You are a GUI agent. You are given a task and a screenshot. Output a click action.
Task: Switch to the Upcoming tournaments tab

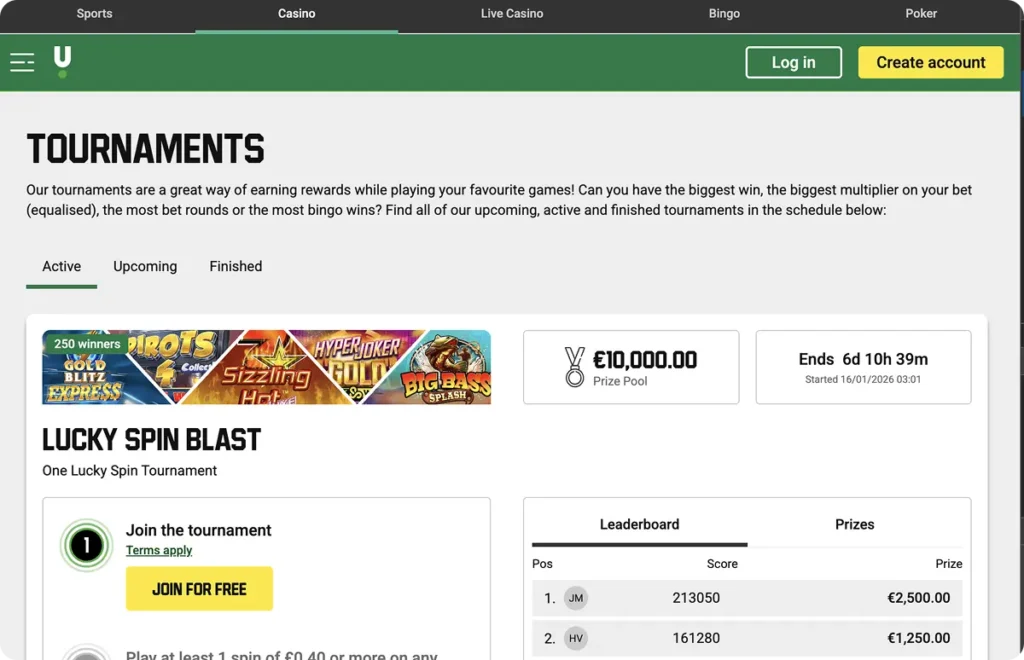pos(144,266)
